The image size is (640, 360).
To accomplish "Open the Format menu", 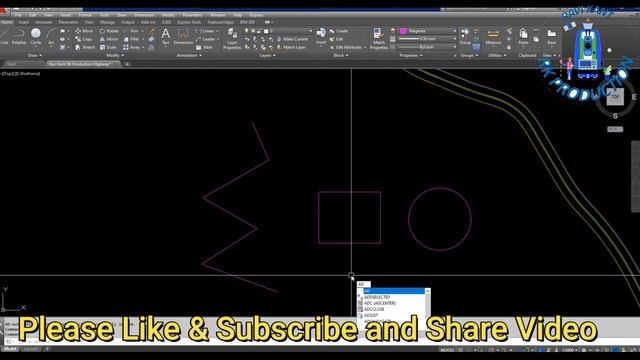I will [x=85, y=15].
